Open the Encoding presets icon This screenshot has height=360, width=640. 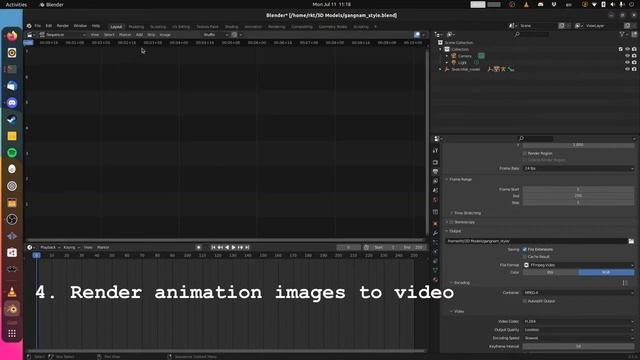click(625, 283)
